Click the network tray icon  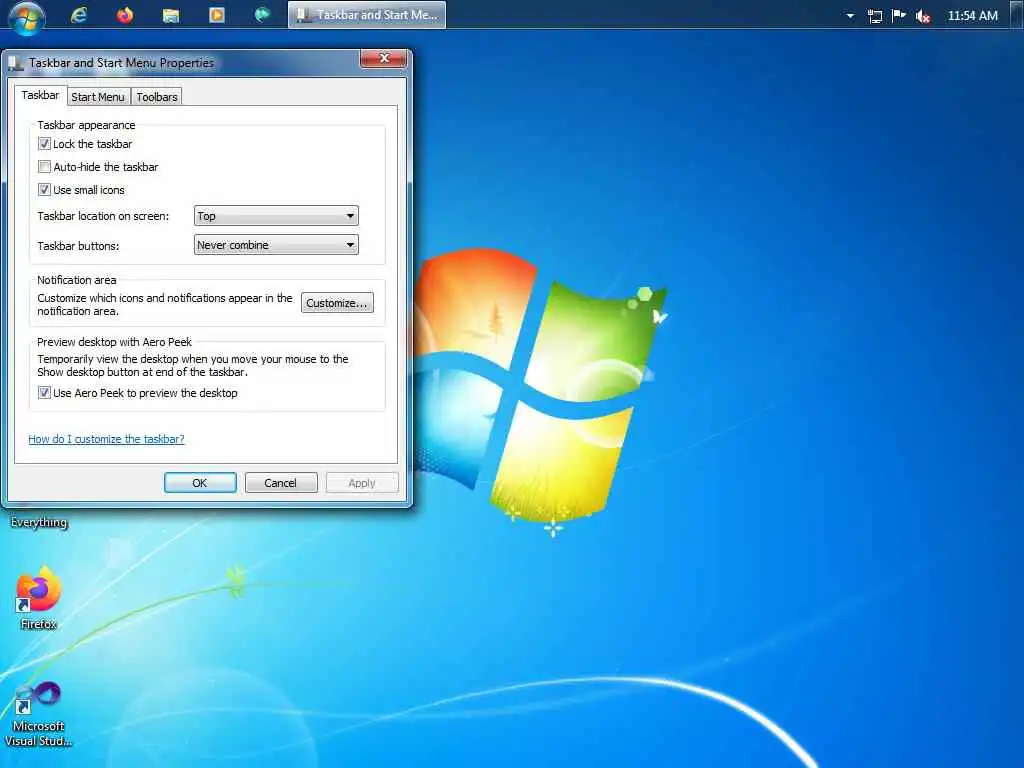[x=874, y=16]
